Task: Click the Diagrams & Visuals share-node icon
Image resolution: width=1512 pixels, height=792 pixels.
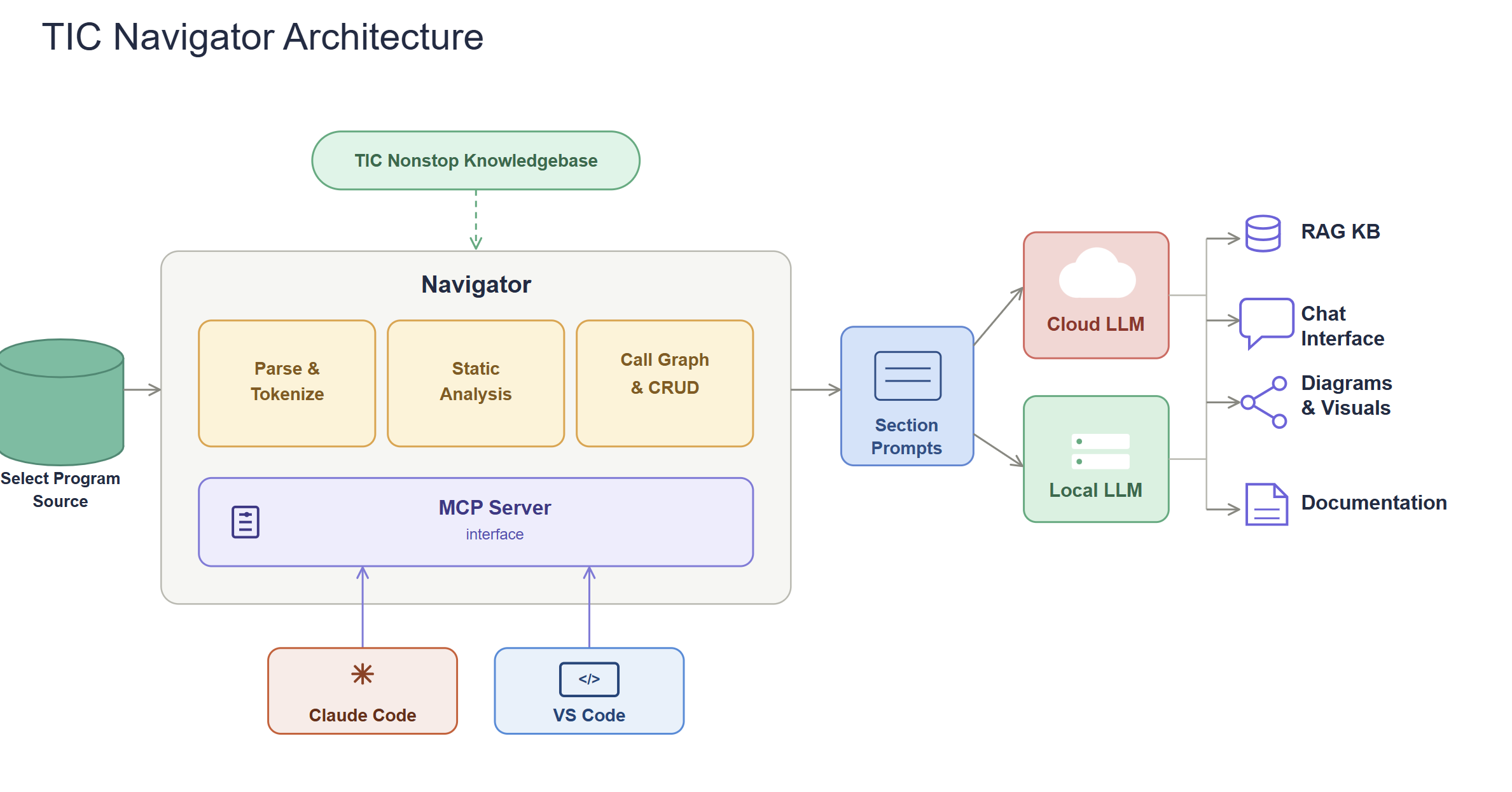Action: point(1264,402)
